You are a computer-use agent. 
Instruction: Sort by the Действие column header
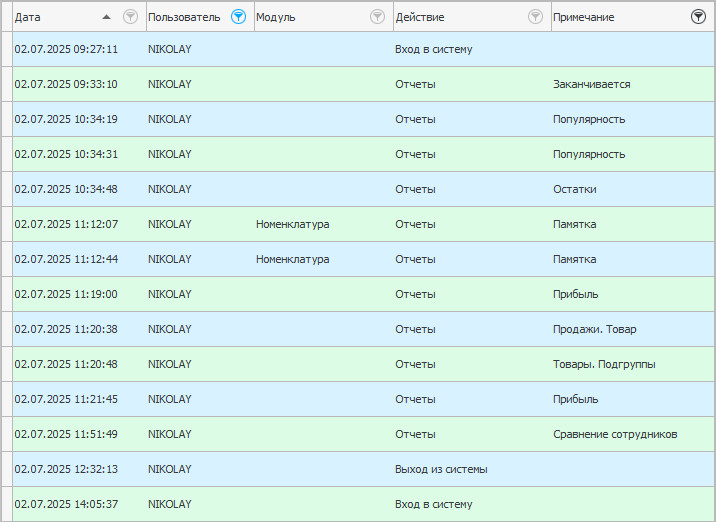point(420,17)
